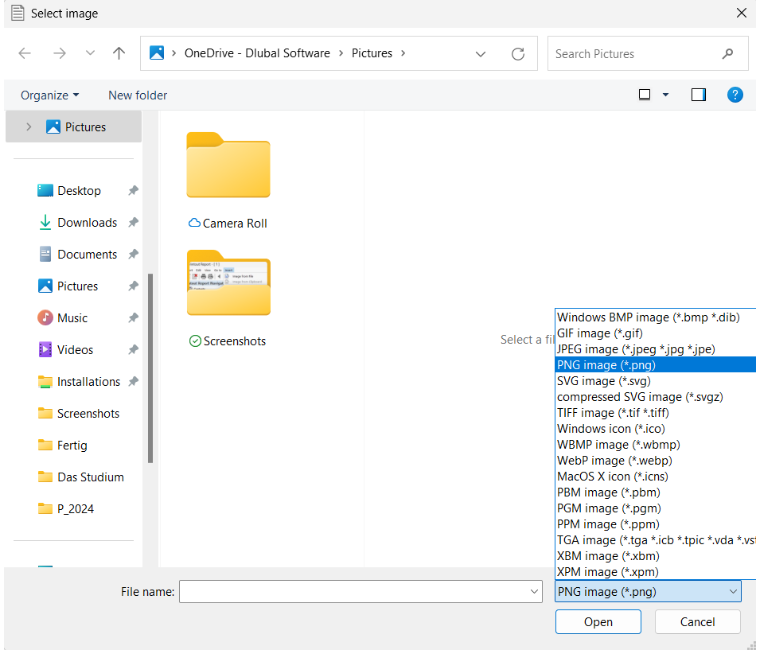Expand address bar history dropdown
760x650 pixels.
coord(480,54)
